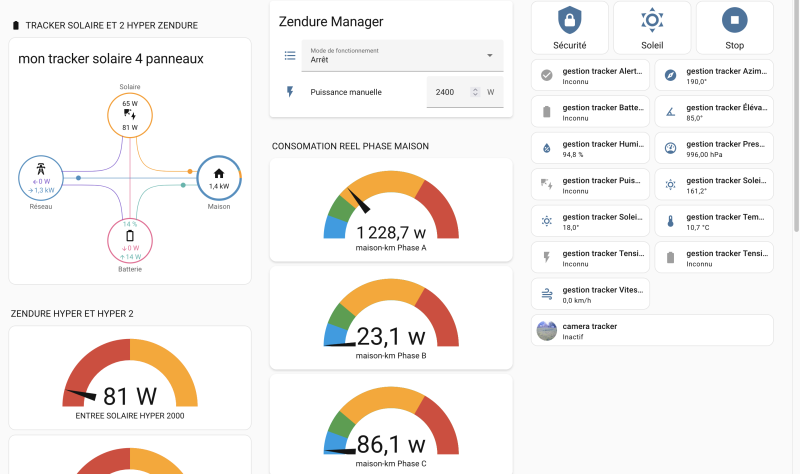Click the Puissance manuelle label

(x=346, y=92)
